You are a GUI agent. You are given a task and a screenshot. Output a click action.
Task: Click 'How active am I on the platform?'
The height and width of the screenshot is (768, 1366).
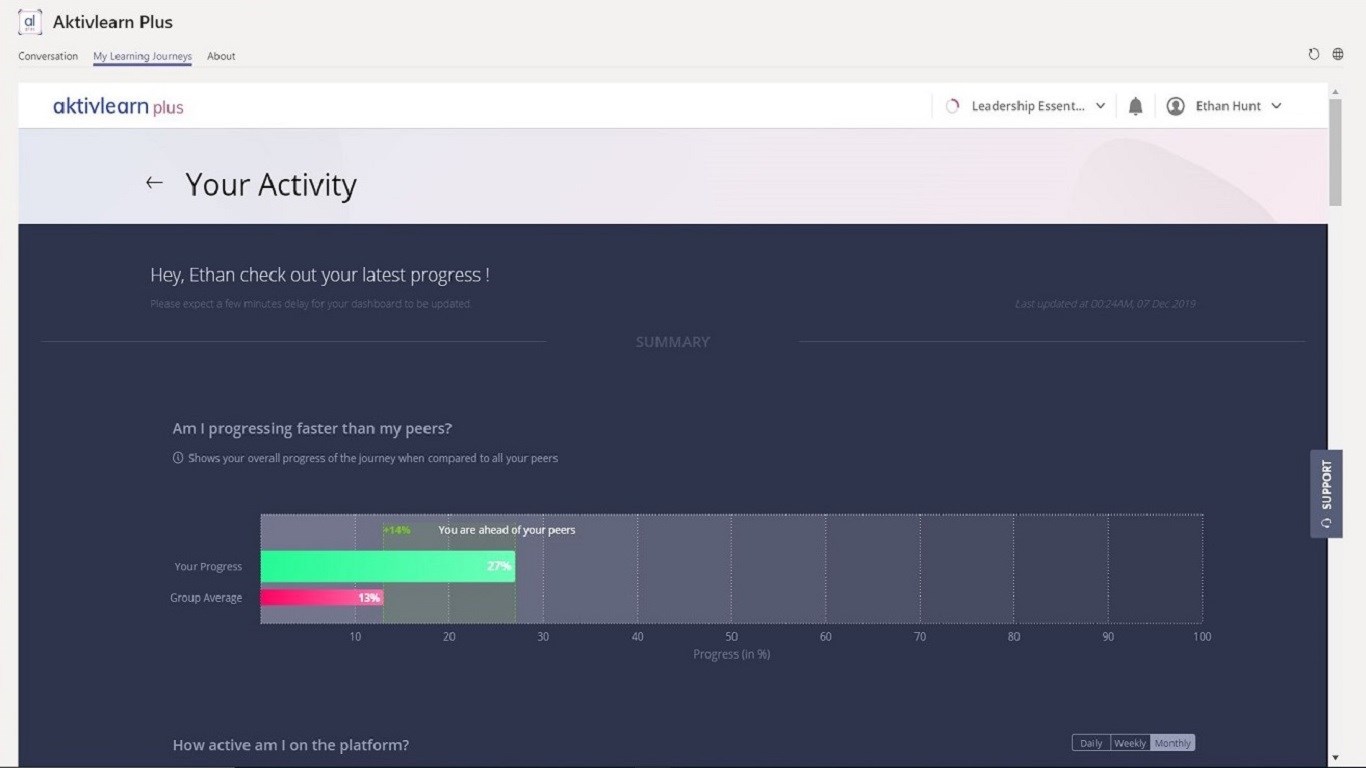(x=291, y=745)
